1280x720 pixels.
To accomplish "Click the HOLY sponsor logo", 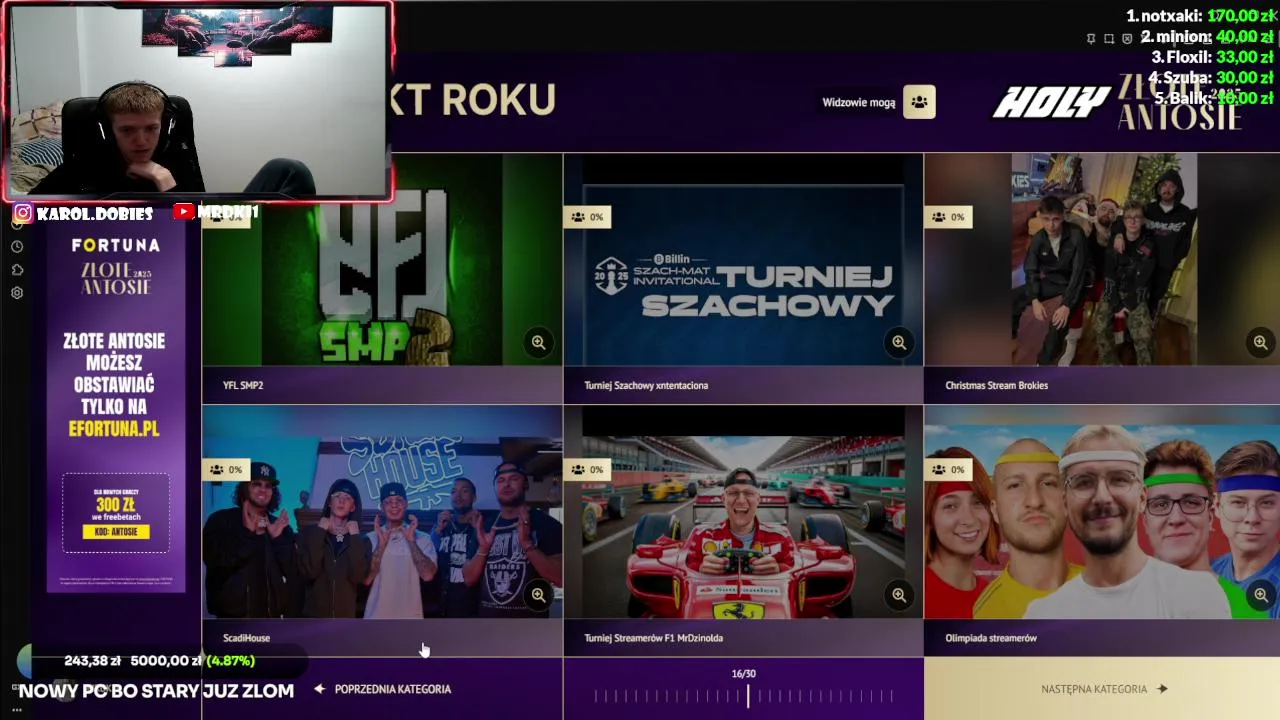I will click(1050, 102).
